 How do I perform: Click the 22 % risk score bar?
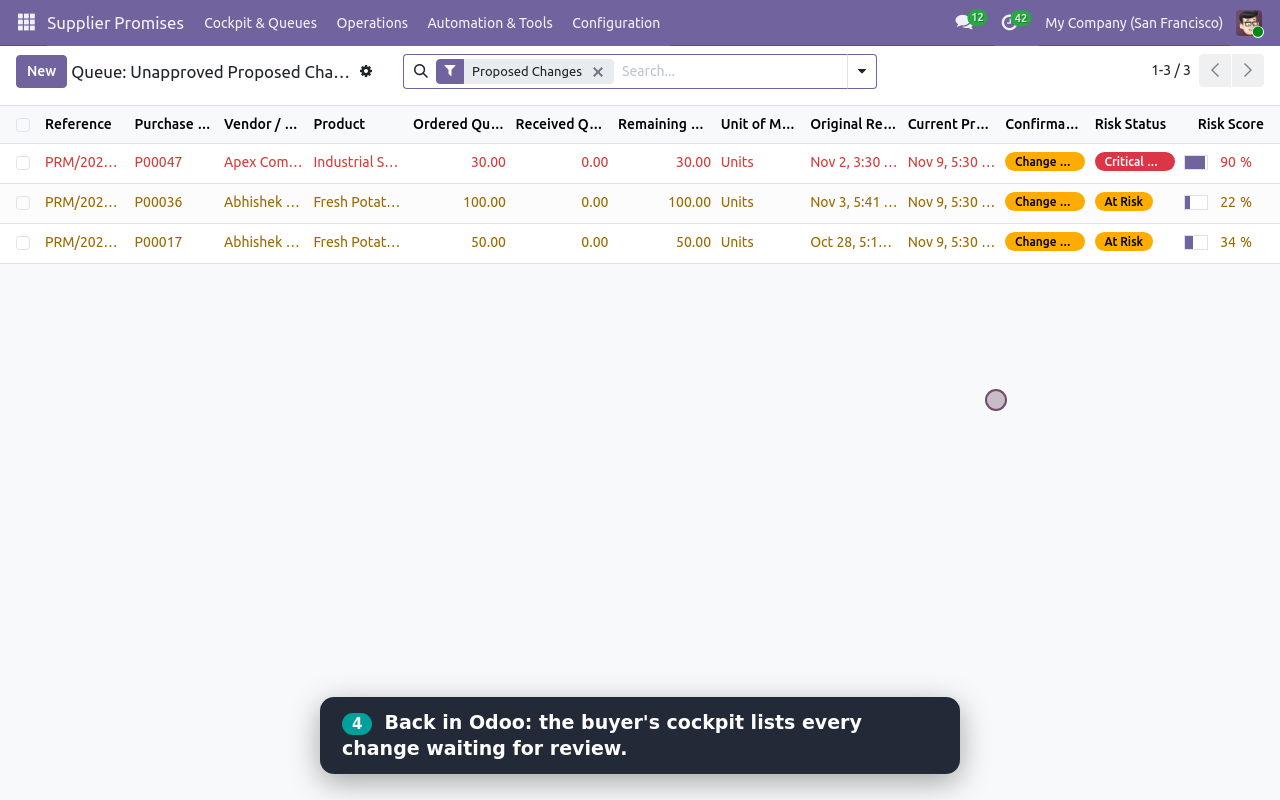[1196, 202]
